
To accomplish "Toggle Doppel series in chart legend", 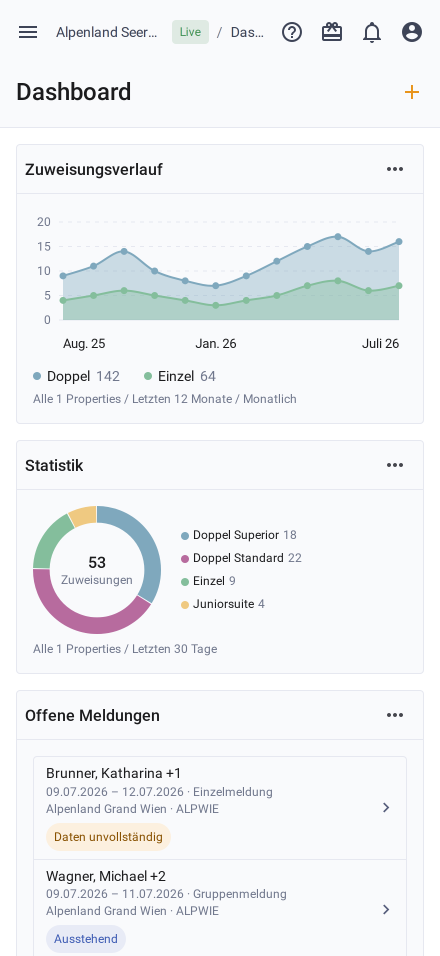I will [76, 376].
